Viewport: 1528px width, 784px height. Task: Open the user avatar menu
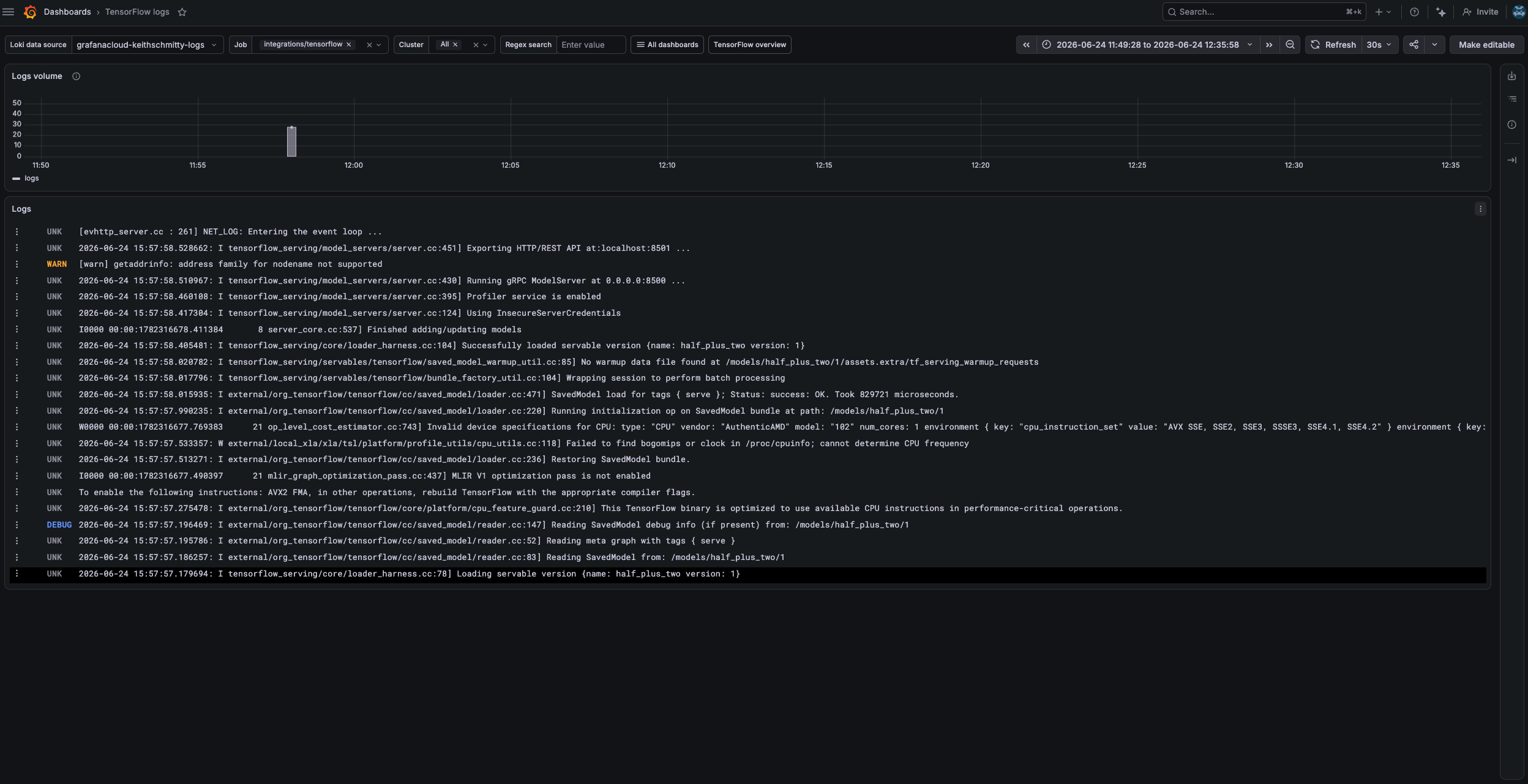(x=1518, y=12)
